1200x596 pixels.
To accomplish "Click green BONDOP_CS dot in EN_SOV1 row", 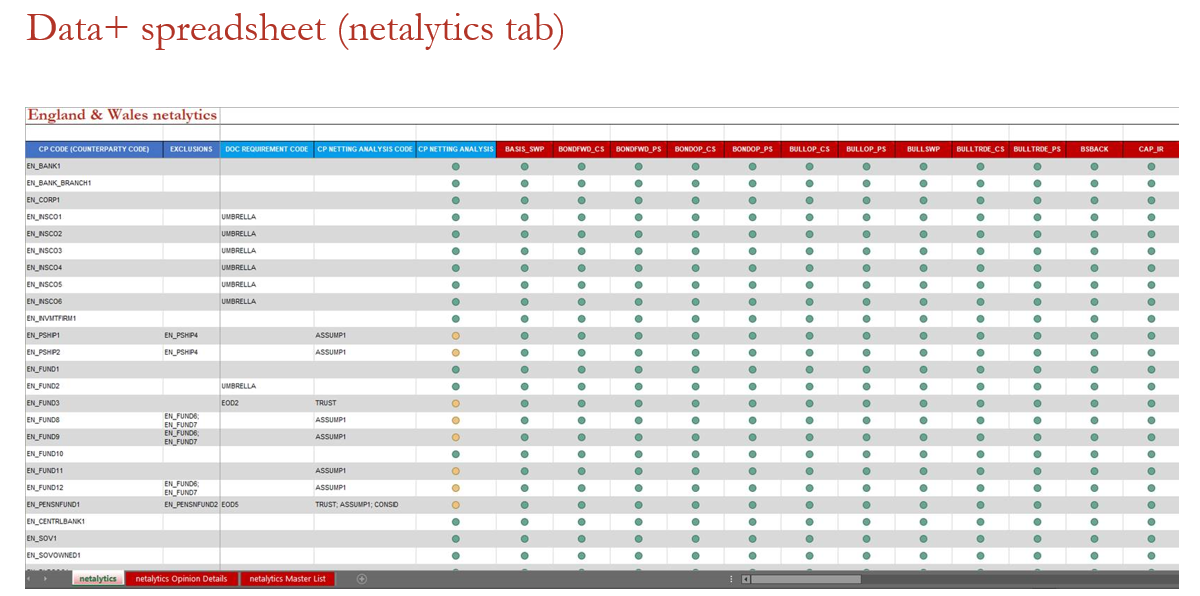I will tap(695, 538).
